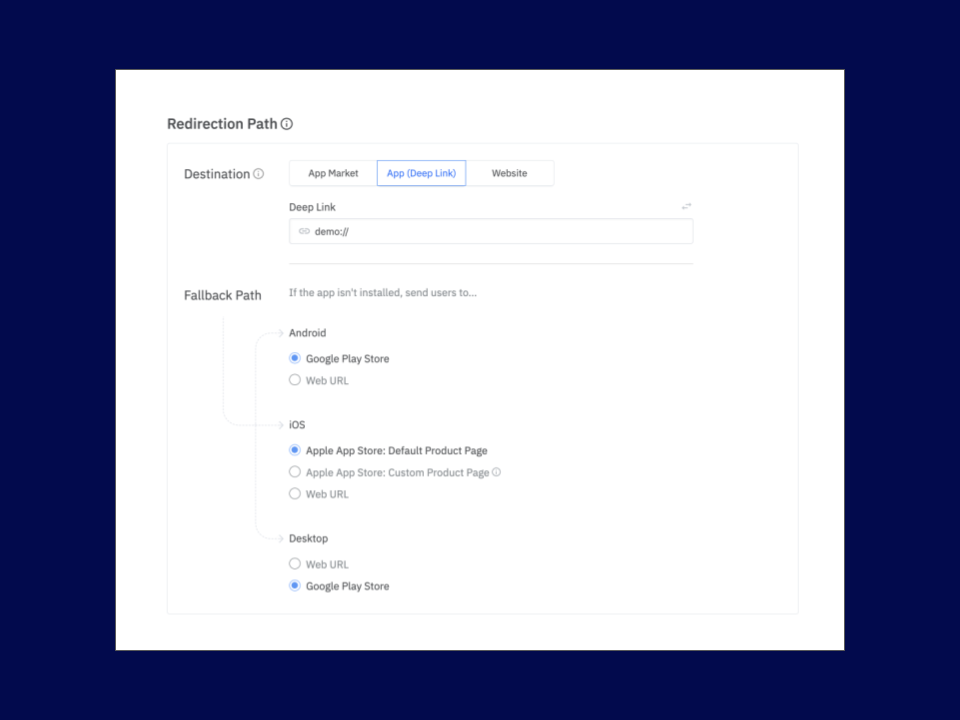Select Google Play Store for Android fallback
Image resolution: width=960 pixels, height=720 pixels.
(x=294, y=358)
